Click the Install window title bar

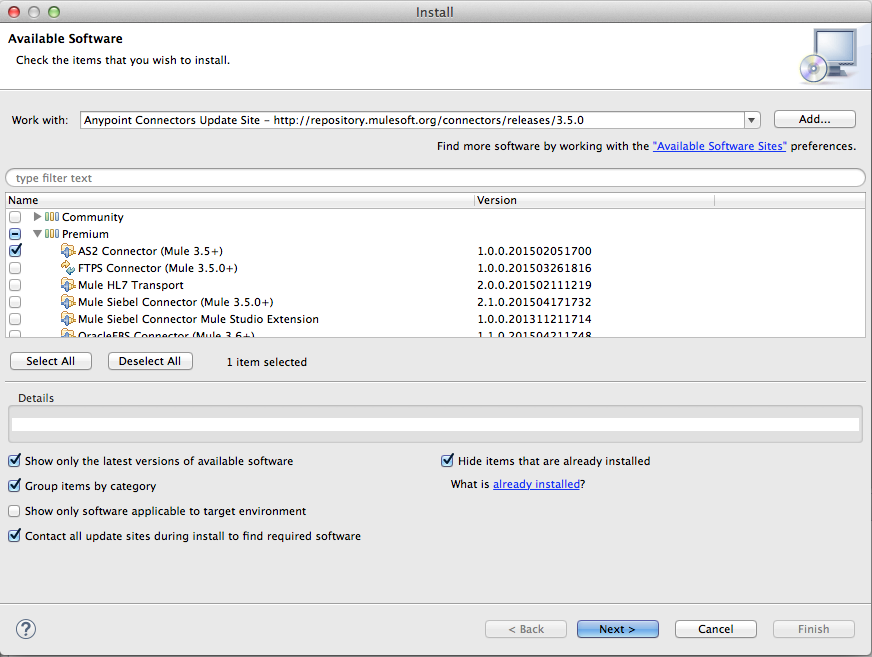(x=435, y=11)
